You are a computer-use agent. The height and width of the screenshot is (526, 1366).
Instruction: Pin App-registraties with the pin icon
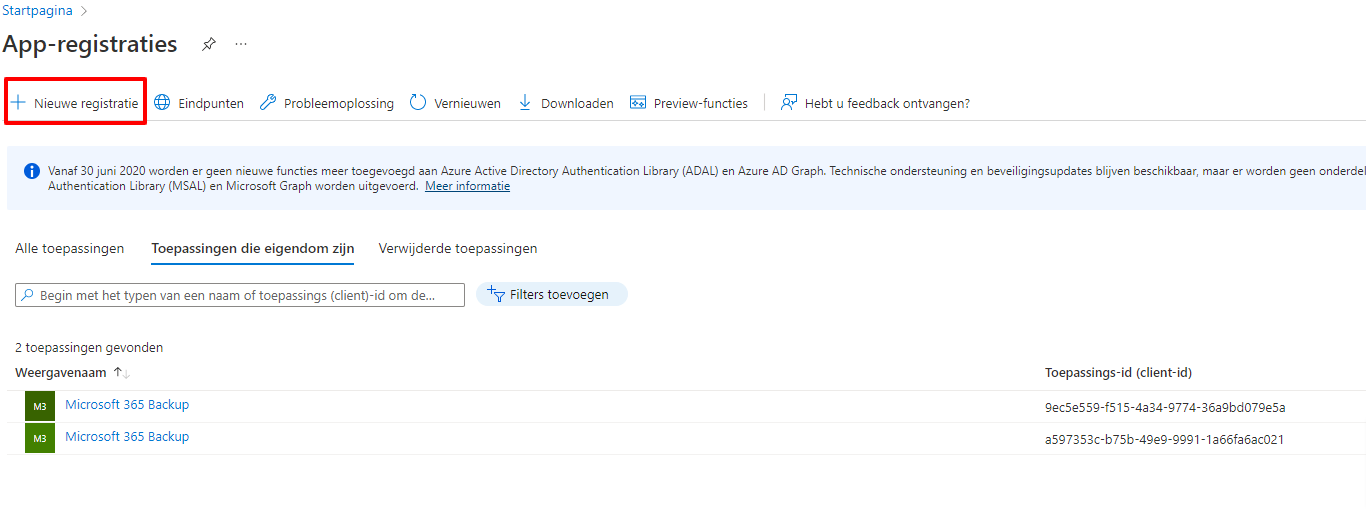point(208,44)
